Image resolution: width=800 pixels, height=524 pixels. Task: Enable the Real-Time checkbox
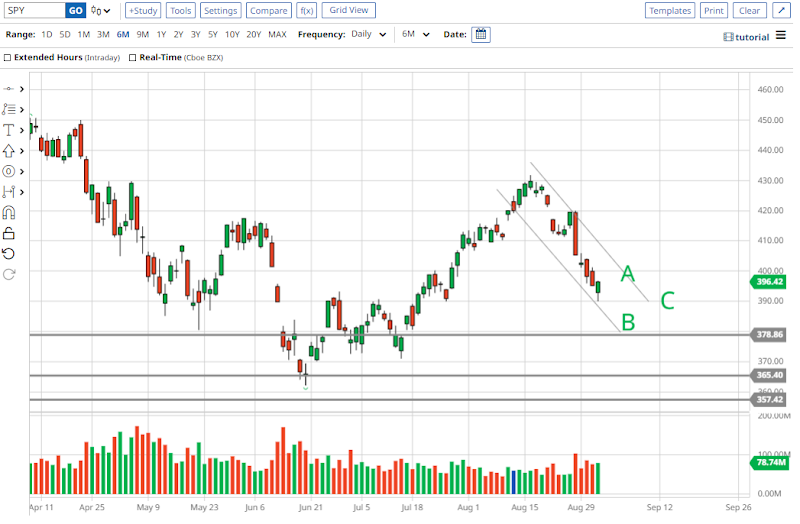point(132,58)
